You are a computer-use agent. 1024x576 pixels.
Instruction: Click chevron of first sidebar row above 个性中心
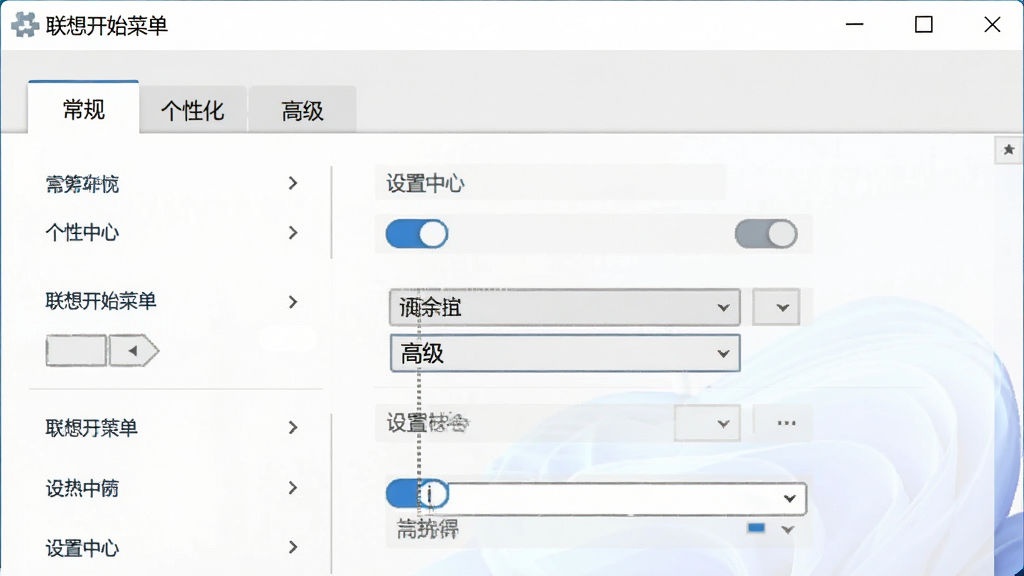(293, 184)
